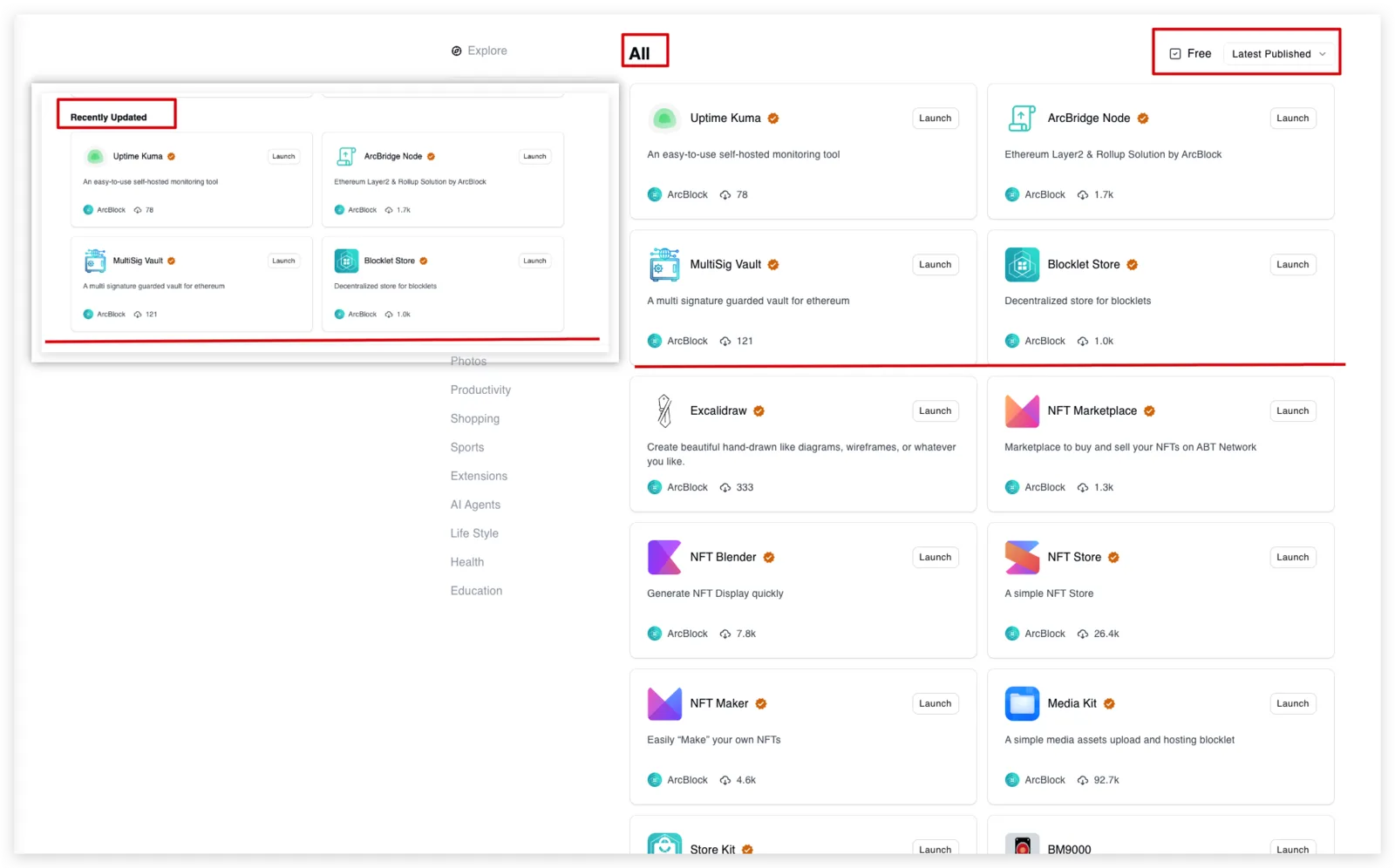
Task: Choose the Life Style category
Action: (x=474, y=534)
